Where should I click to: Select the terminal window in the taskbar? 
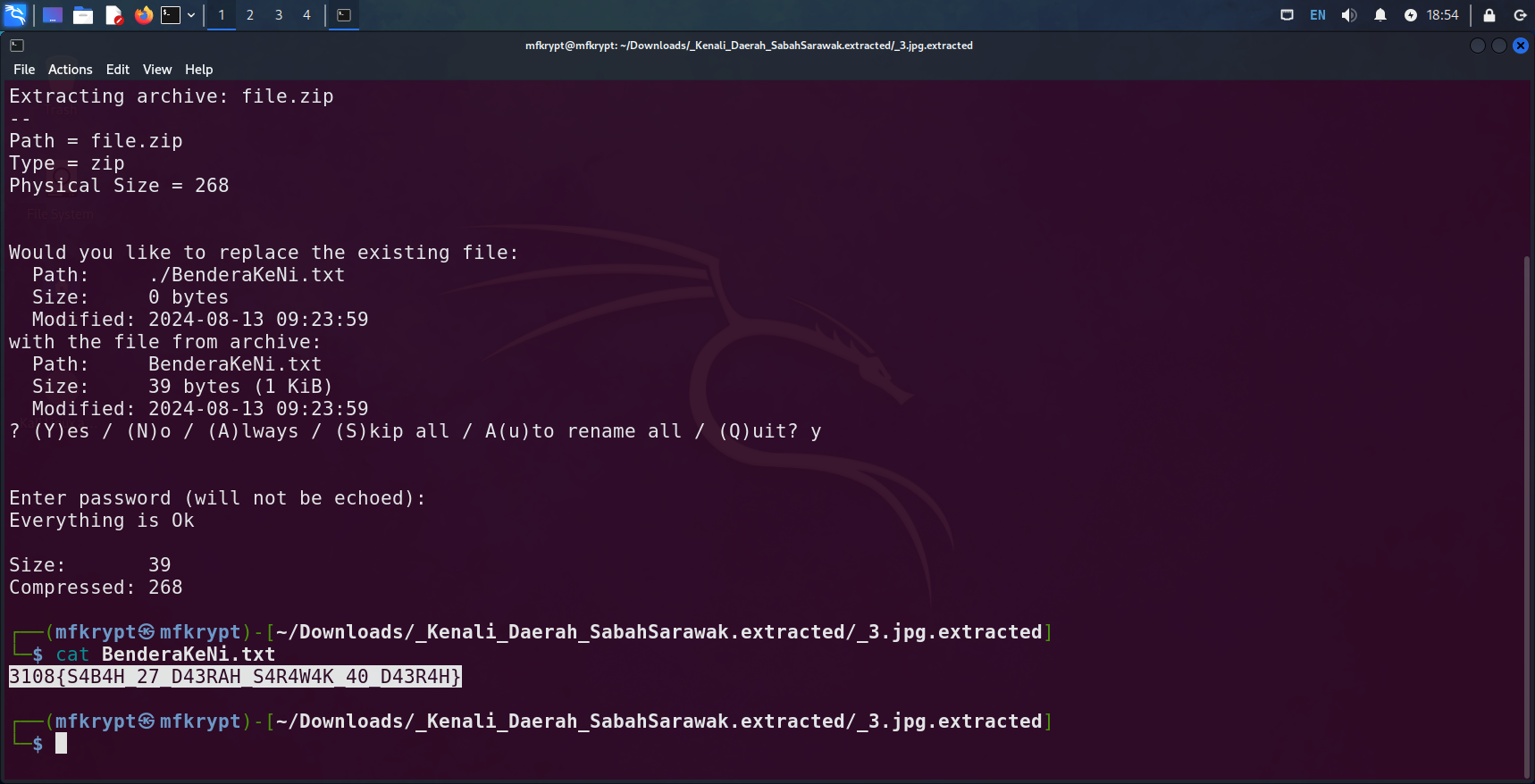tap(344, 15)
